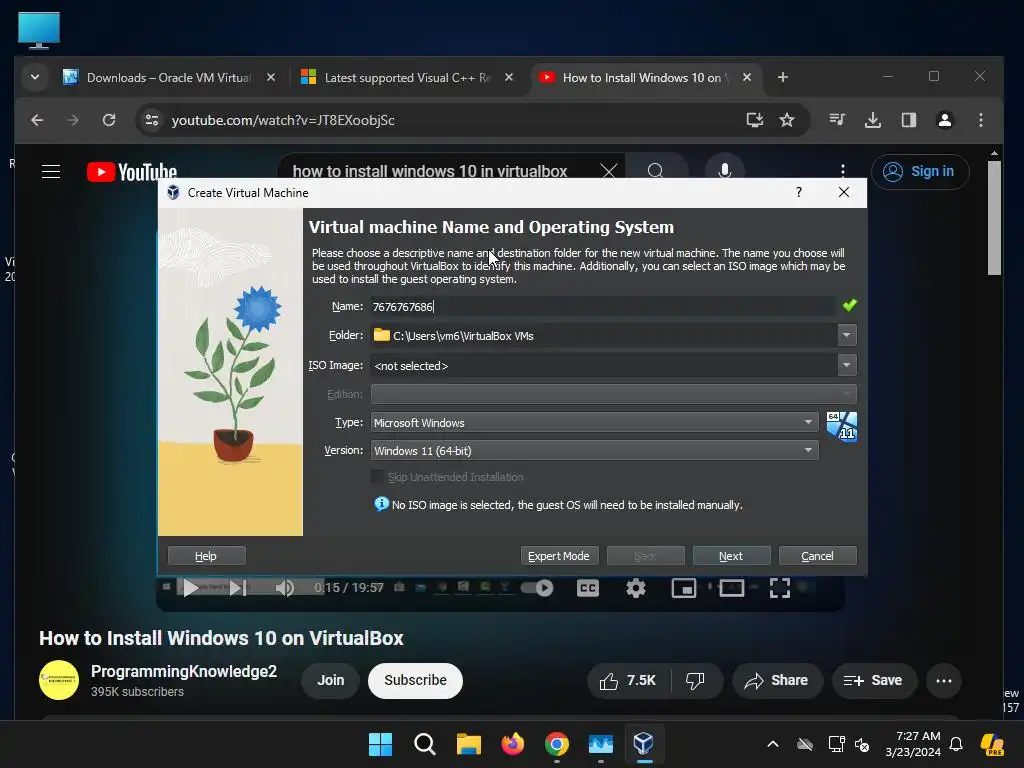The width and height of the screenshot is (1024, 768).
Task: Reload the YouTube page
Action: [109, 120]
